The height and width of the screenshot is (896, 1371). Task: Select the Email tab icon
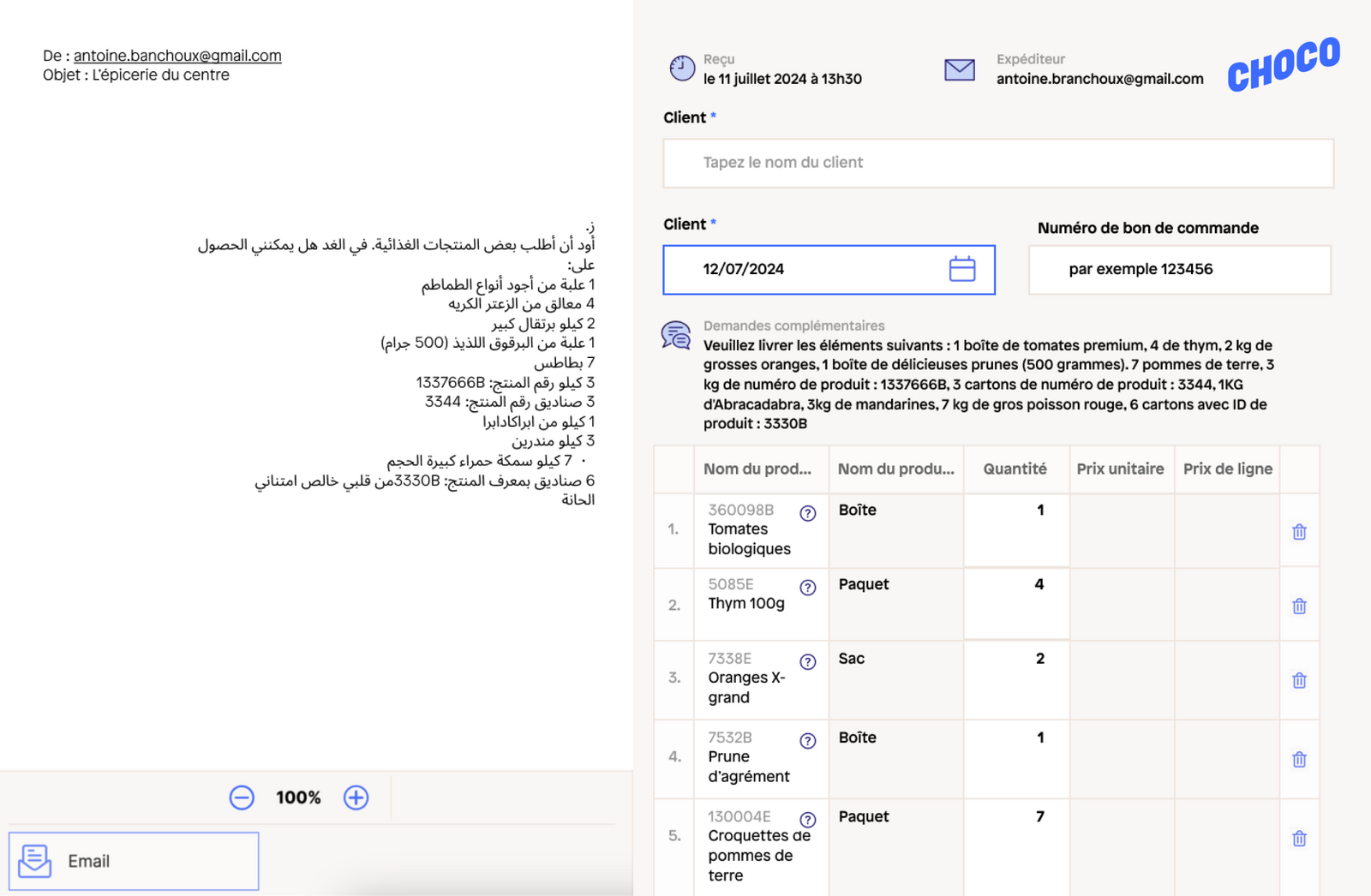pos(35,861)
